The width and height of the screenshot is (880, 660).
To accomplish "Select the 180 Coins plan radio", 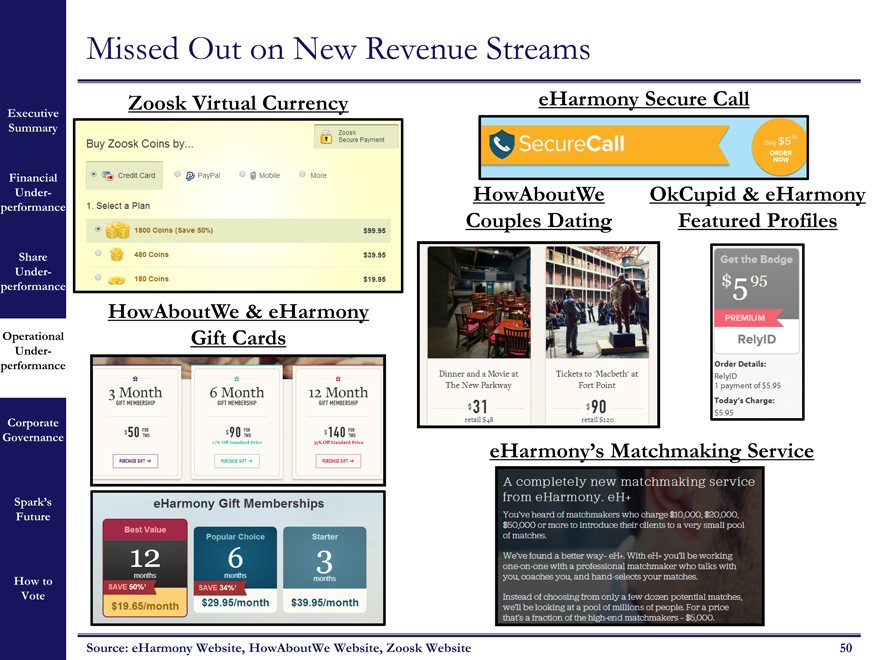I will (x=98, y=277).
